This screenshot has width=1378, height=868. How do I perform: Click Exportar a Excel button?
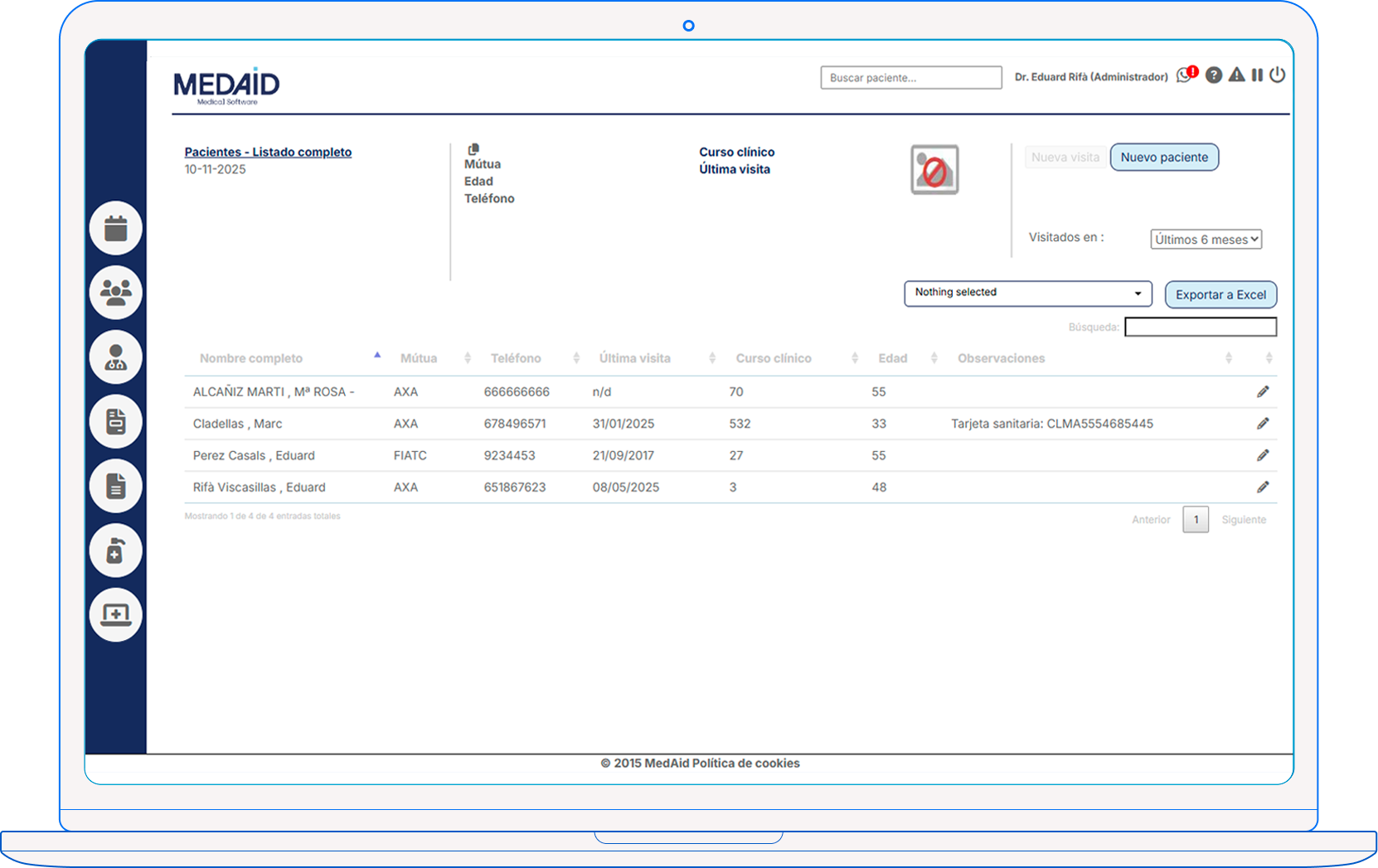point(1220,295)
